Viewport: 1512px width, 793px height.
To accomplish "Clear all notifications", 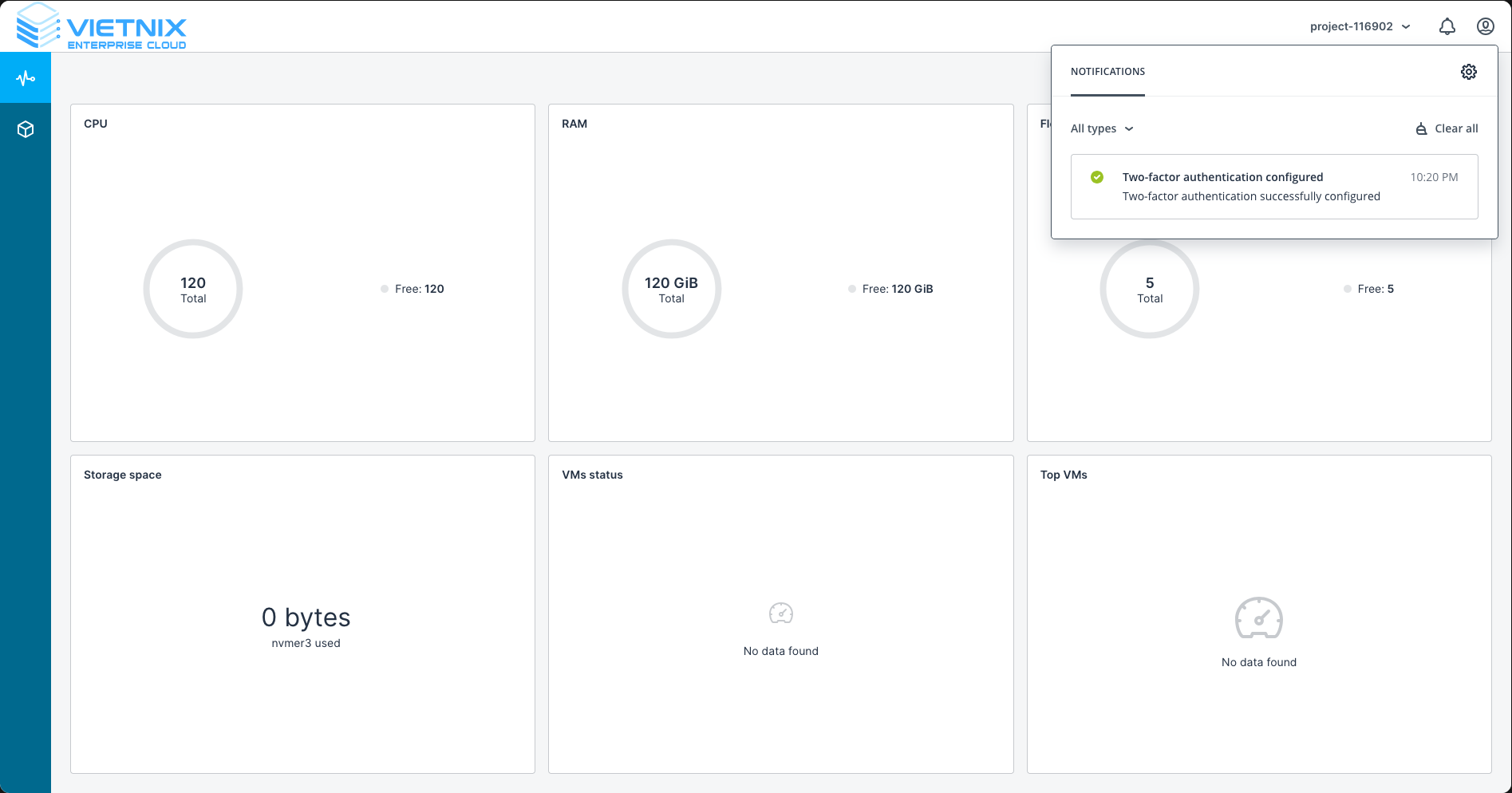I will [1447, 128].
